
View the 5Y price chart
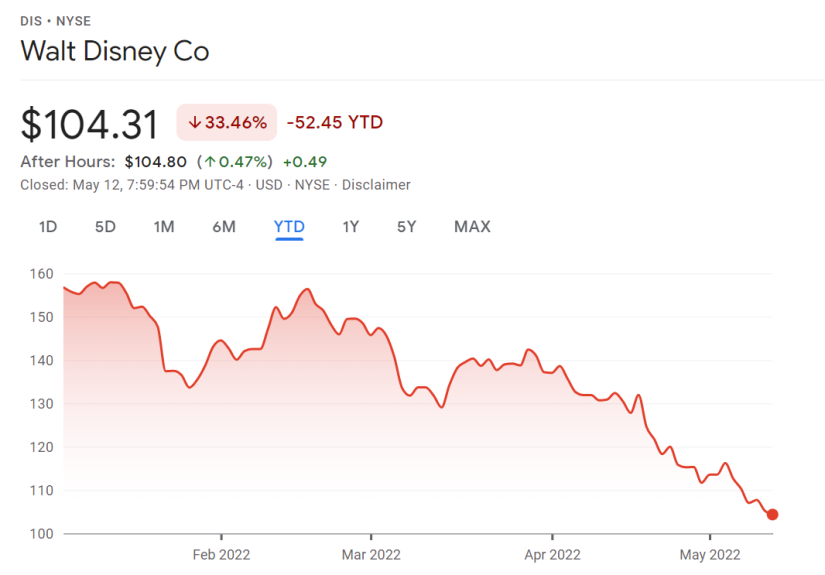click(406, 227)
